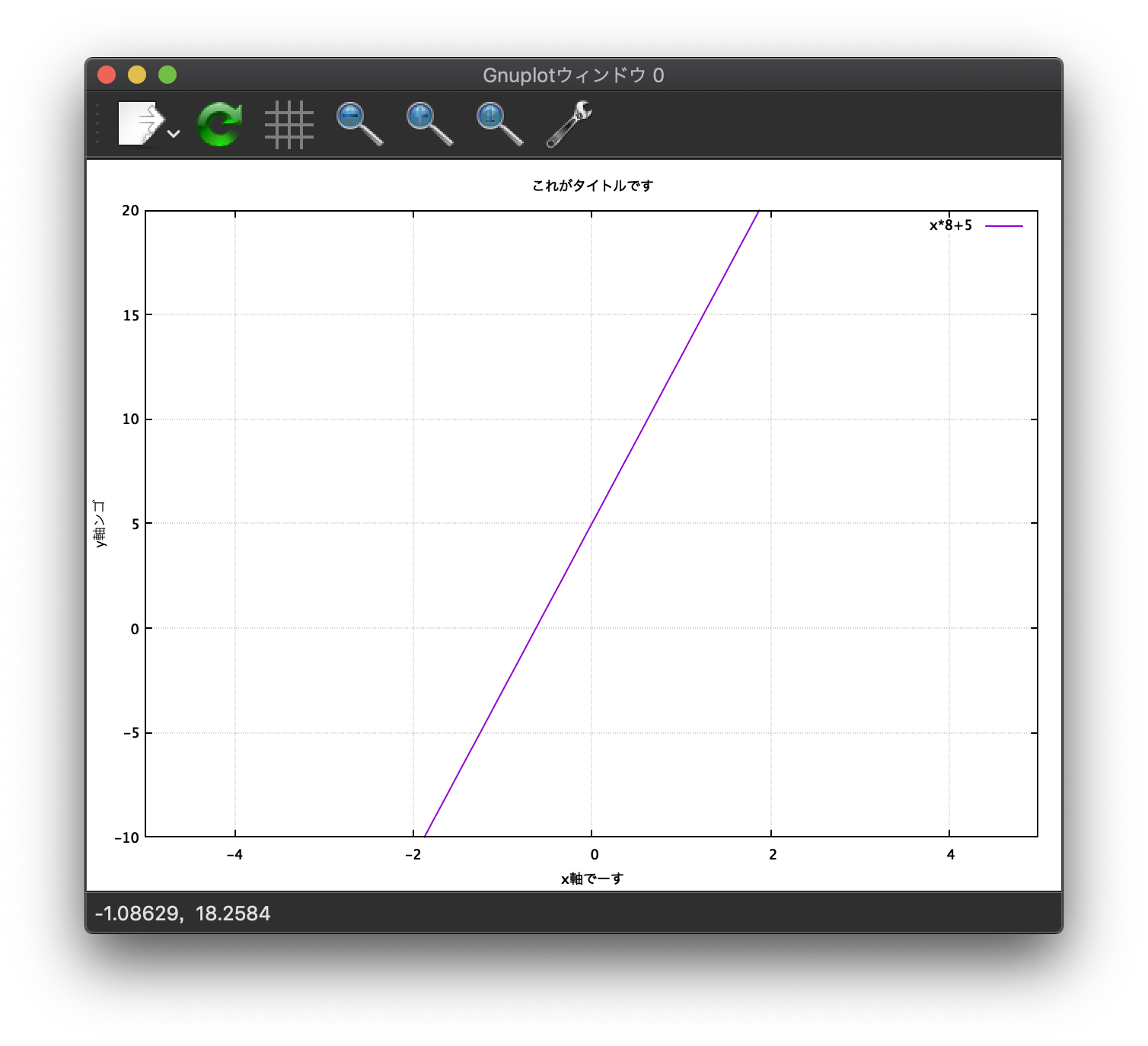Enable zoom mode with the plus magnifier
The width and height of the screenshot is (1148, 1046).
(x=426, y=124)
